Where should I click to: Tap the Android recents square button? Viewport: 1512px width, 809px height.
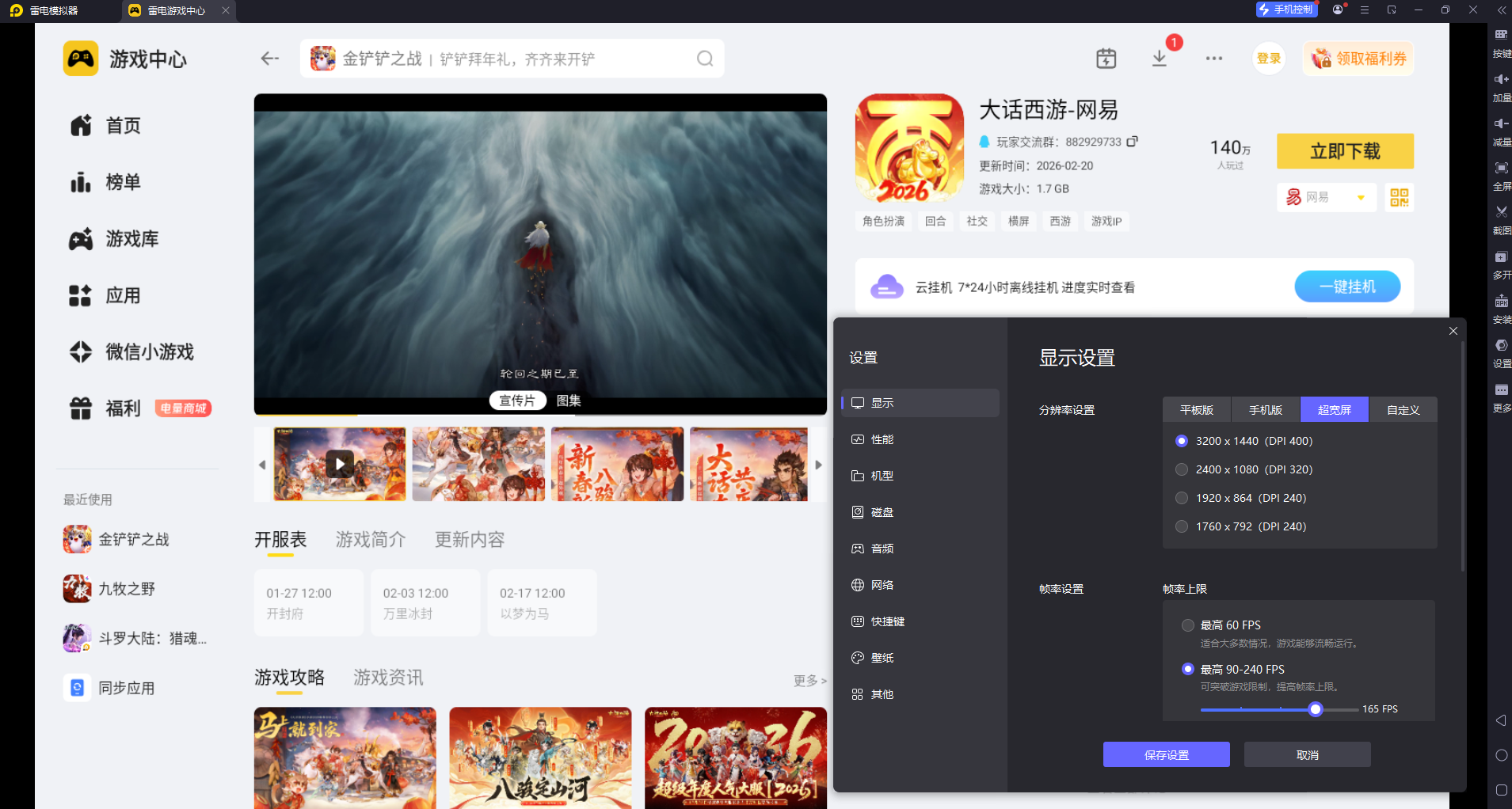click(x=1501, y=790)
